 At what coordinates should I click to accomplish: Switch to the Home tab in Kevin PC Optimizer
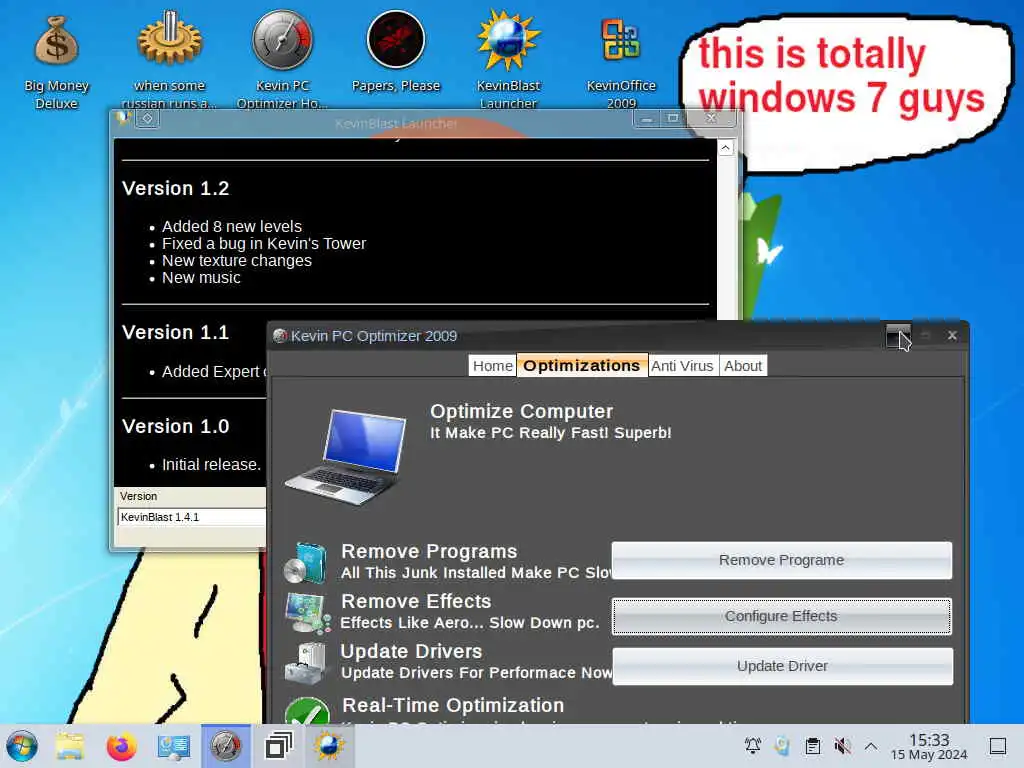pyautogui.click(x=492, y=366)
